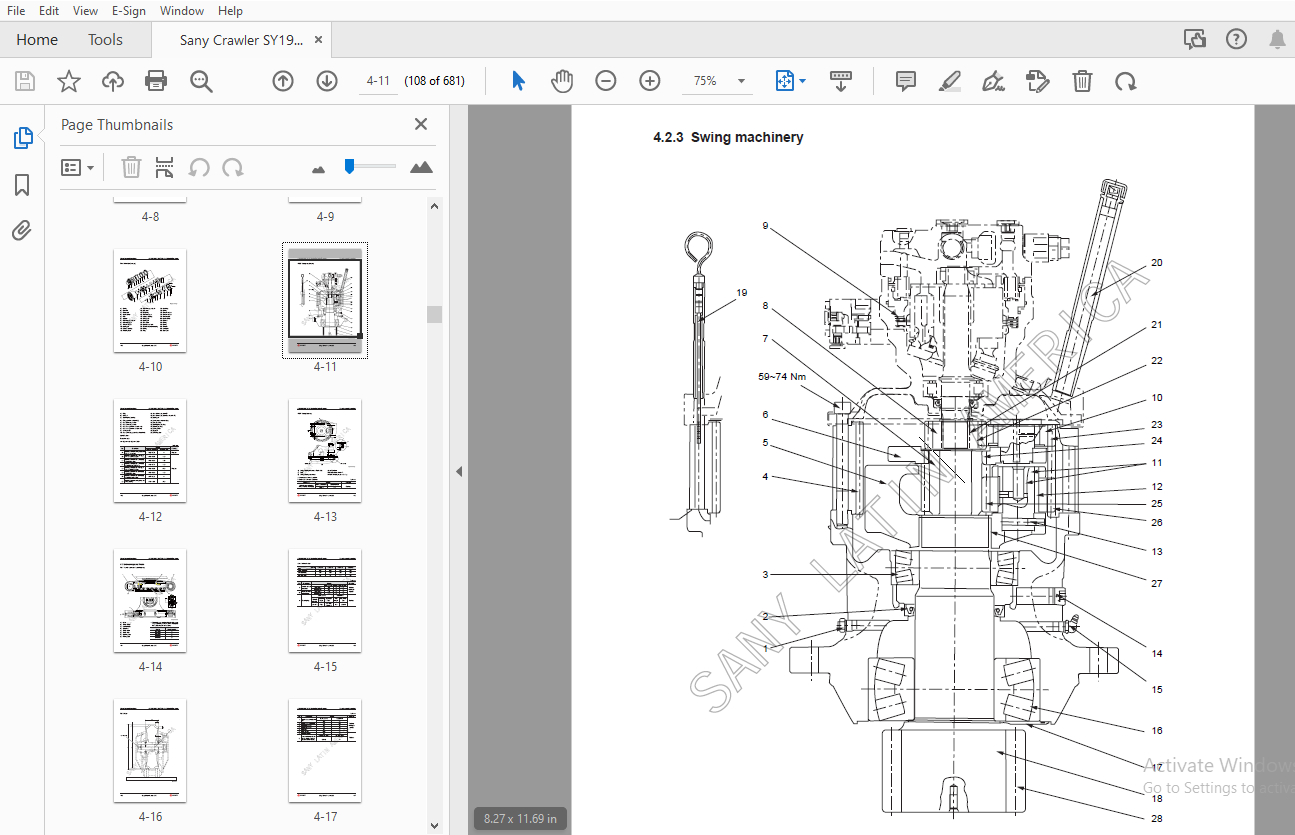The image size is (1295, 835).
Task: Add a sticky note comment
Action: click(x=906, y=81)
